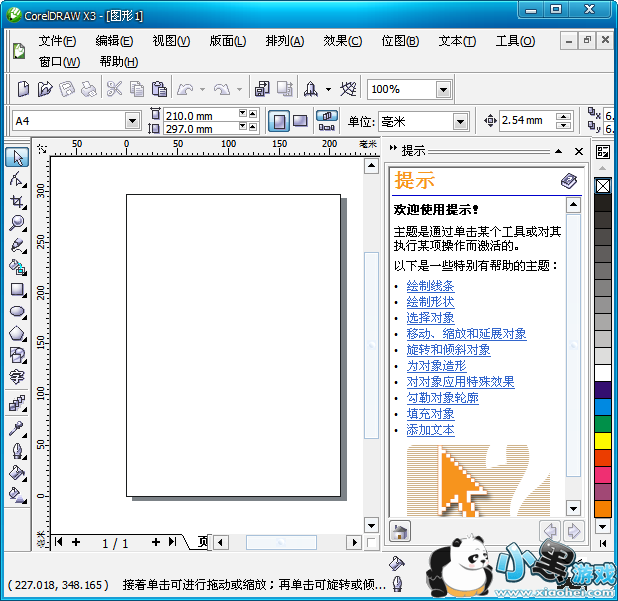Switch page to landscape orientation
The image size is (618, 601).
[x=300, y=121]
